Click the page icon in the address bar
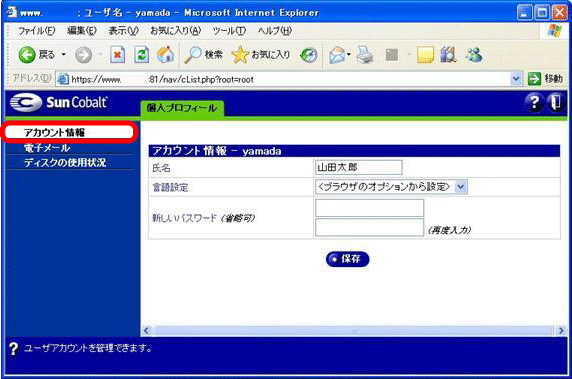The image size is (572, 379). 63,79
